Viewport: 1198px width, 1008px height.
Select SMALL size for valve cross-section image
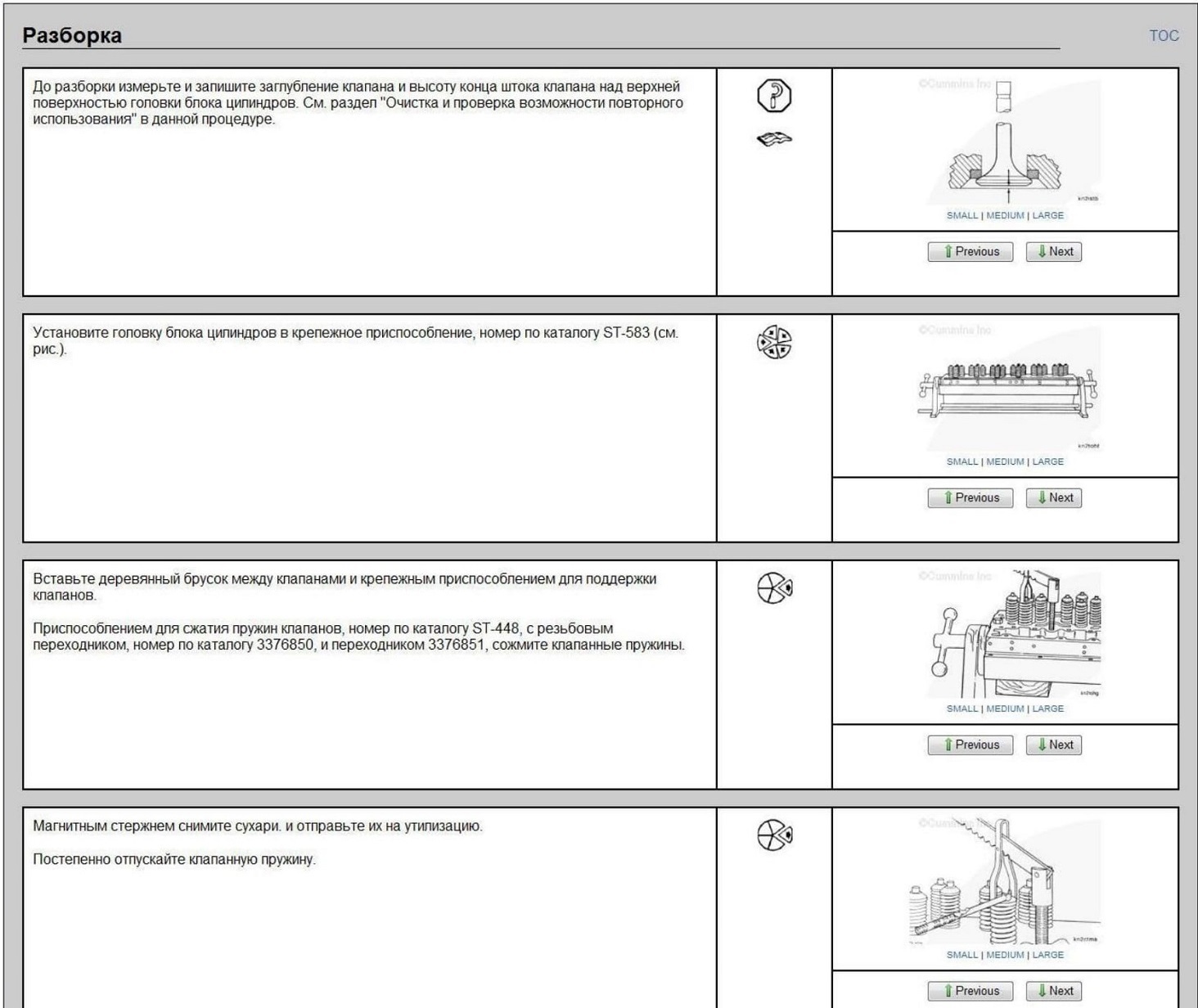962,215
